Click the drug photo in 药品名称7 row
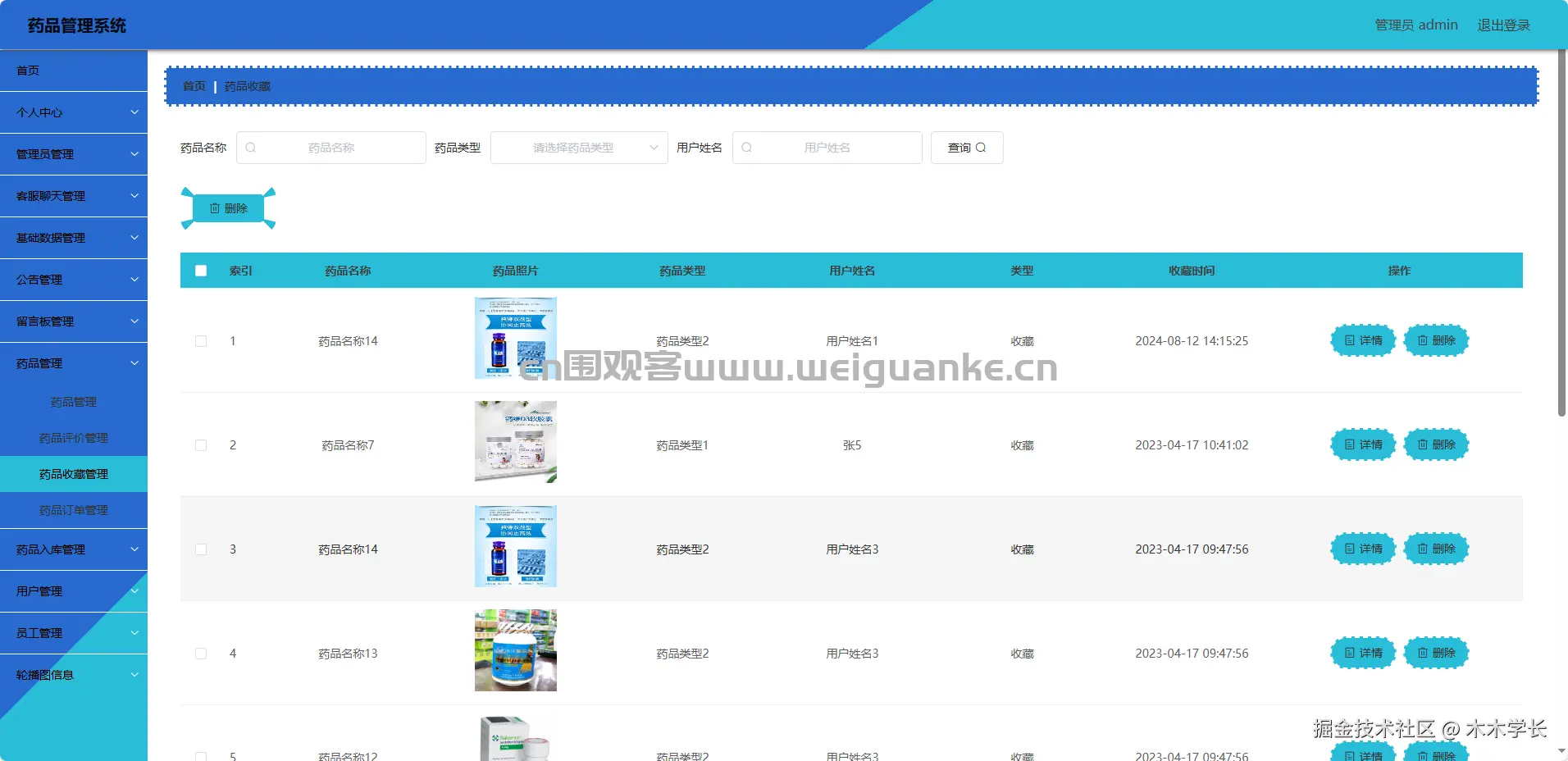Screen dimensions: 1568x761 (516, 442)
